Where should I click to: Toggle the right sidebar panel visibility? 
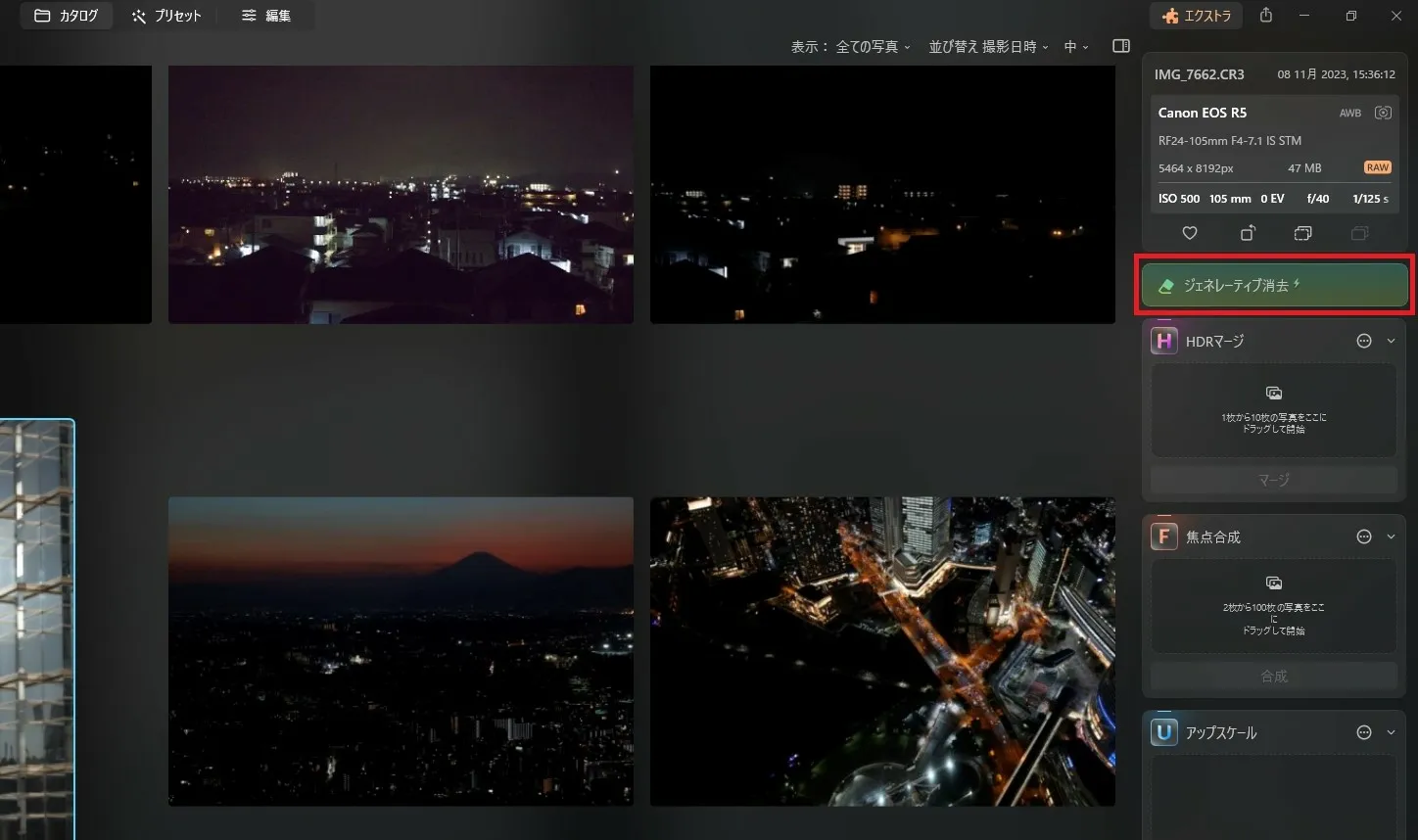(x=1121, y=46)
